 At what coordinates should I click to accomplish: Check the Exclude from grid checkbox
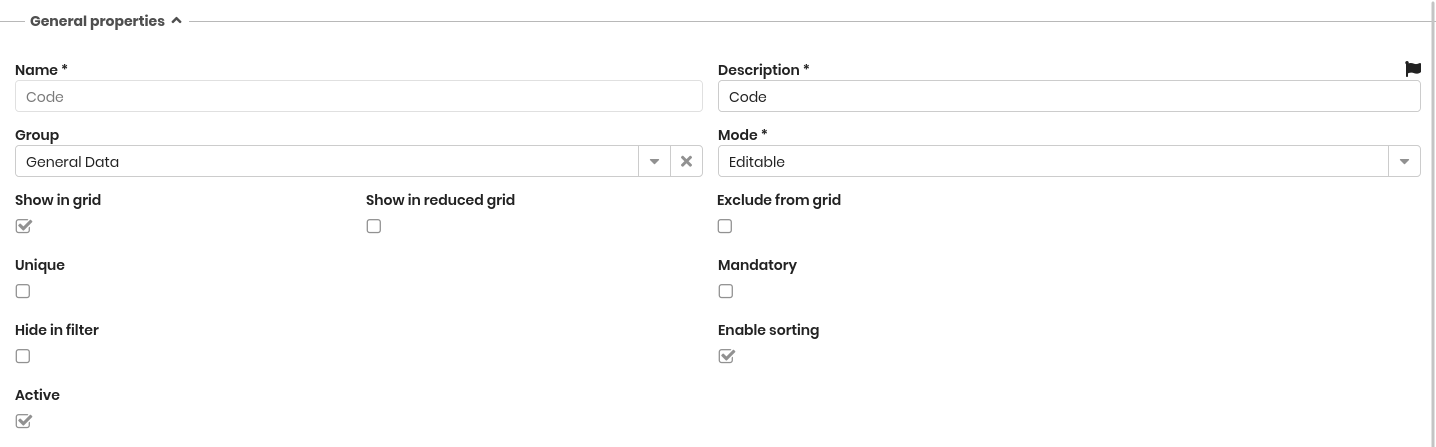[x=725, y=226]
